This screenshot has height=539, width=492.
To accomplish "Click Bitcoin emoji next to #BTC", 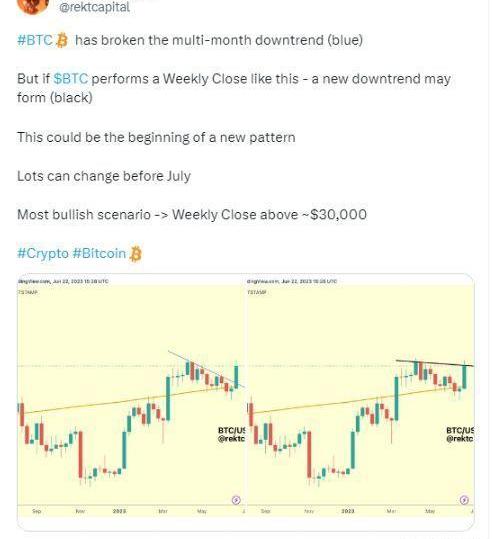I will (x=62, y=40).
